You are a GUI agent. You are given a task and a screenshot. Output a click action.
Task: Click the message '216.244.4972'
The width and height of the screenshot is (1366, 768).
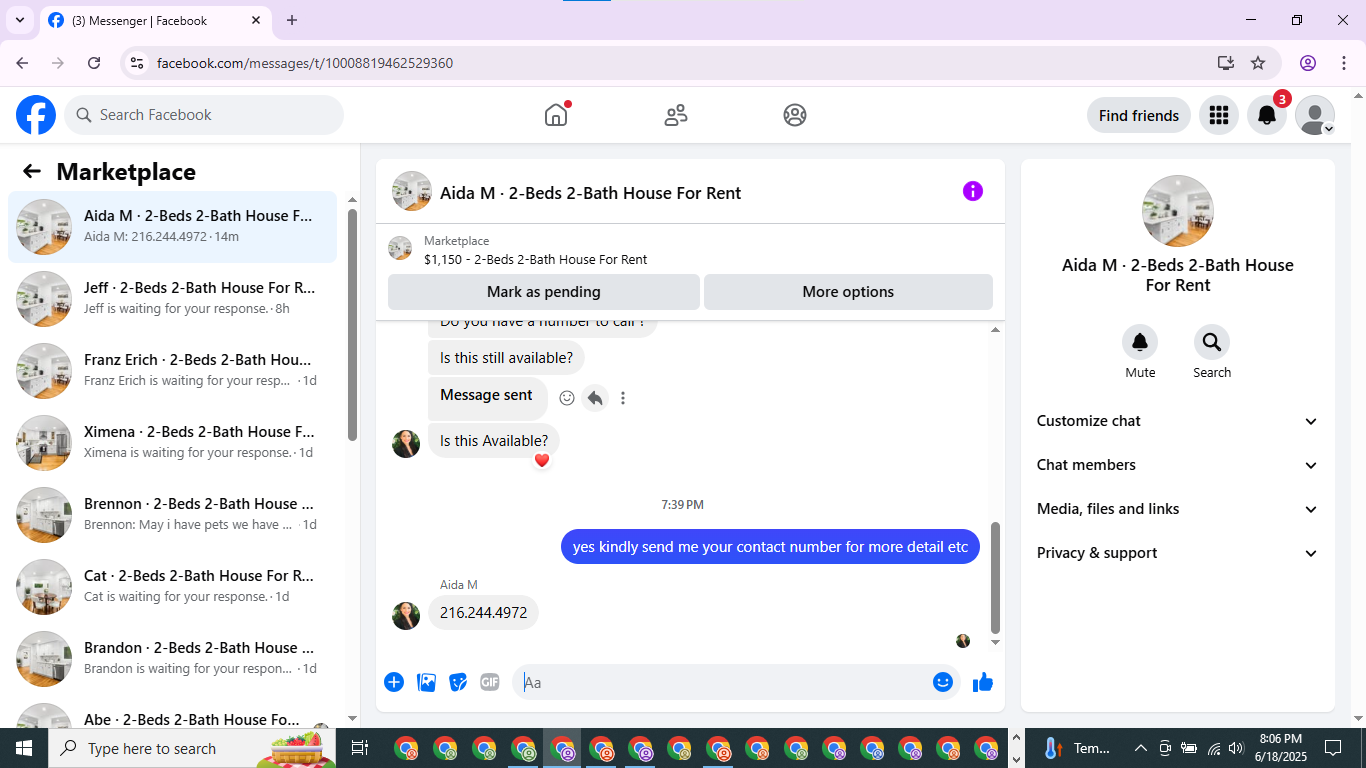(483, 612)
